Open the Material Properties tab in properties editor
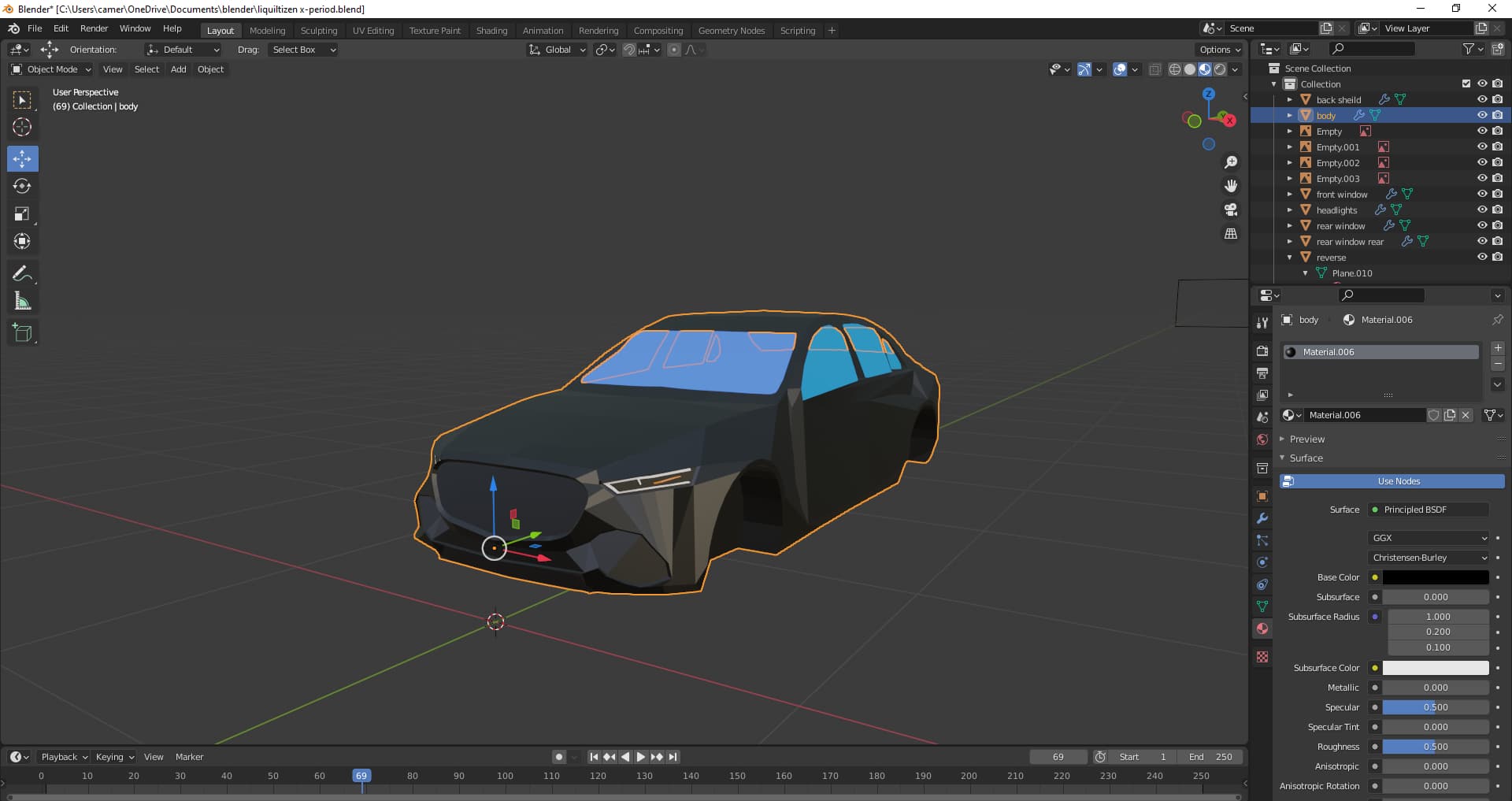 point(1262,629)
